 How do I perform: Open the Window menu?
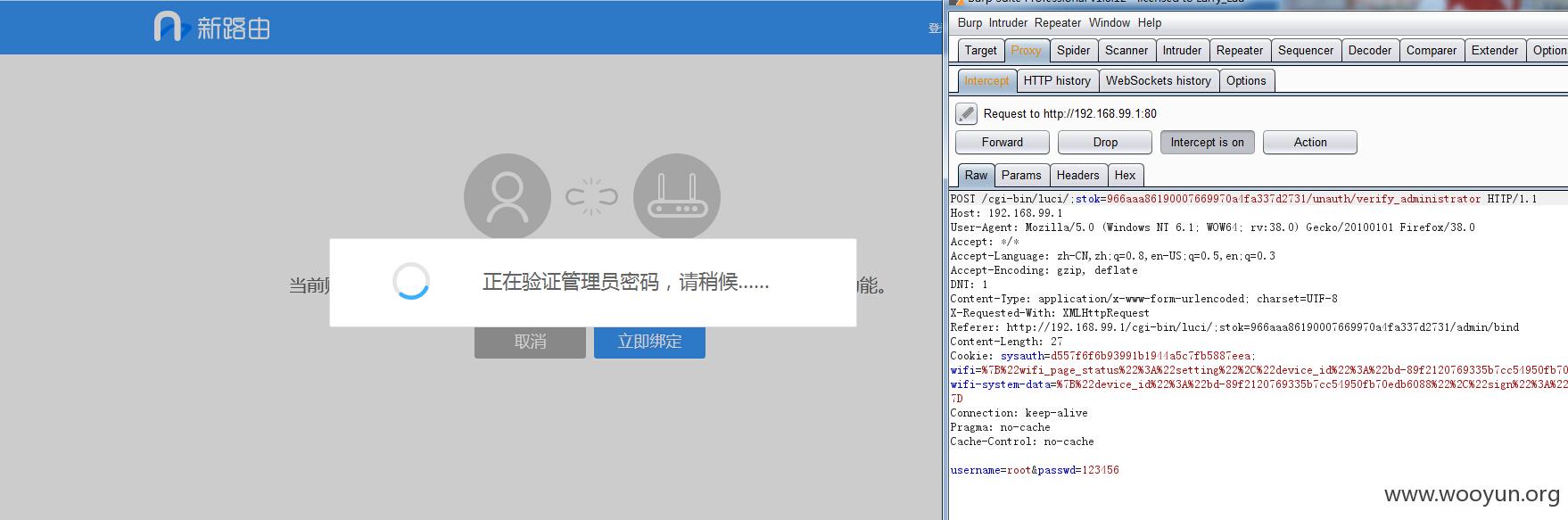1109,23
